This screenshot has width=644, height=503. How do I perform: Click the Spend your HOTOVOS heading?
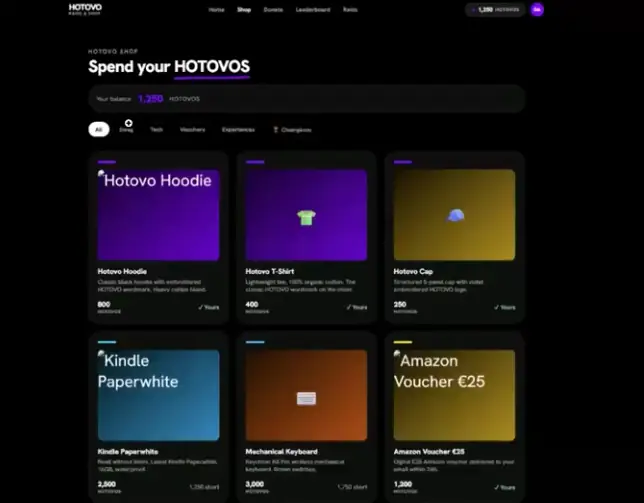[x=169, y=67]
